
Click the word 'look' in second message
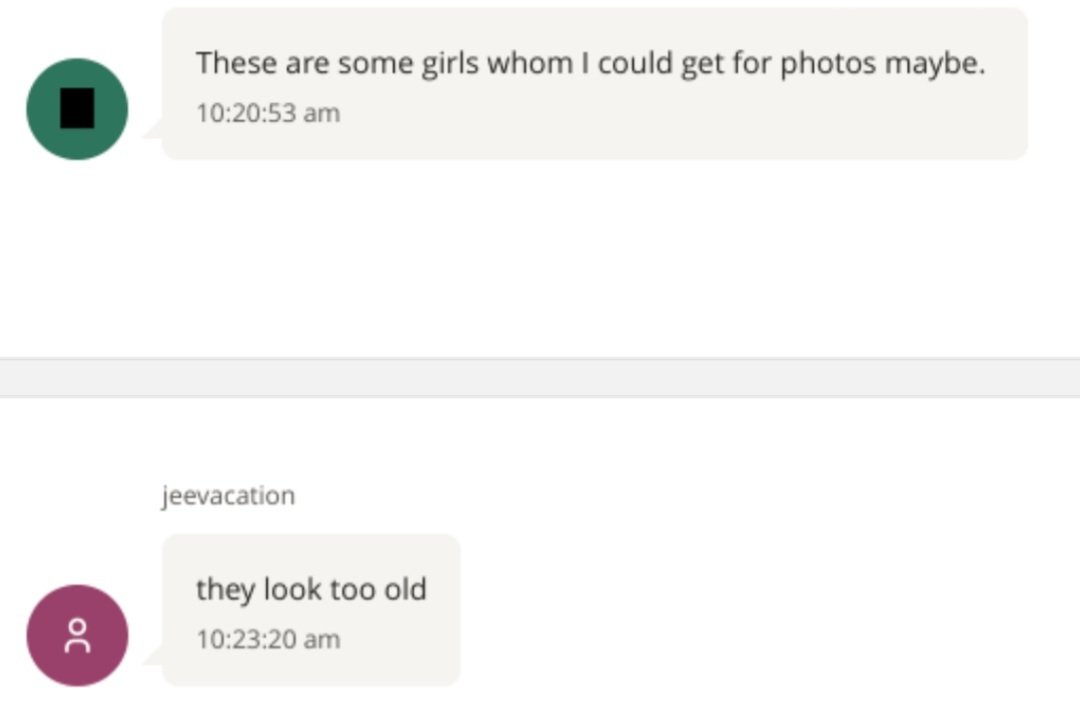pos(292,589)
